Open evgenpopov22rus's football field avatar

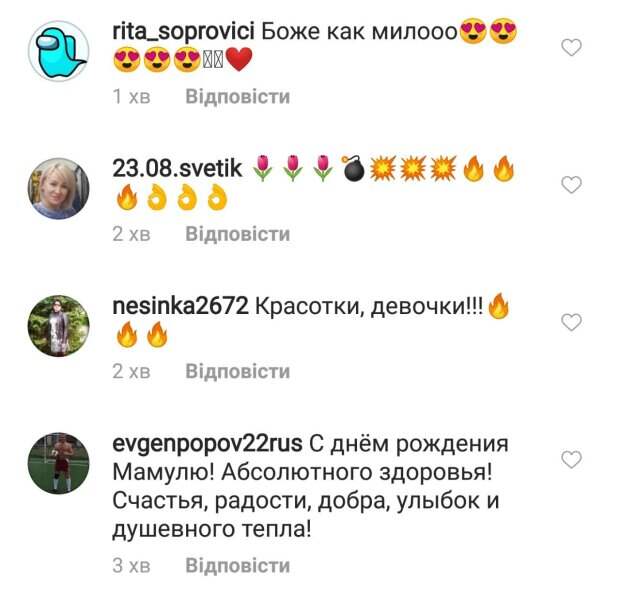click(x=59, y=463)
